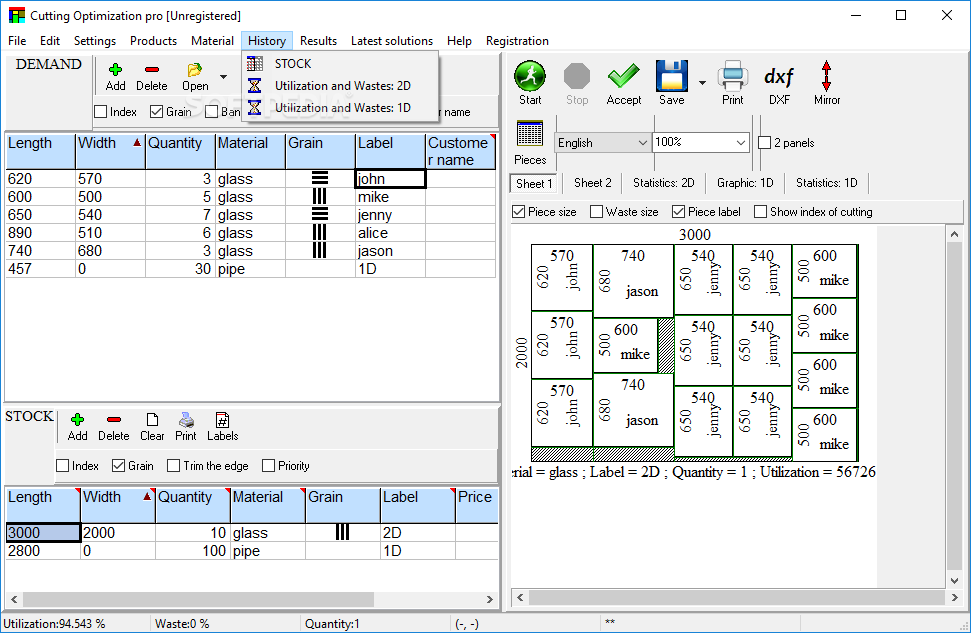Toggle the STOCK Grain checkbox
This screenshot has width=971, height=633.
point(119,466)
